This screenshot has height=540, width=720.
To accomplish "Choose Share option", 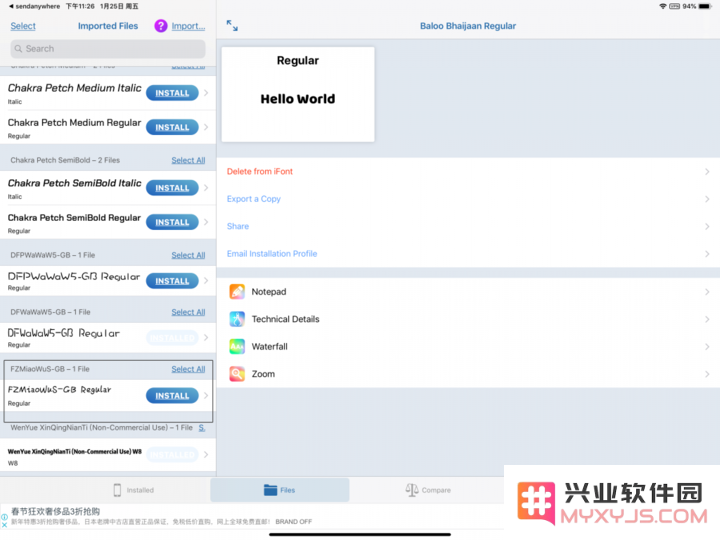I will tap(238, 226).
